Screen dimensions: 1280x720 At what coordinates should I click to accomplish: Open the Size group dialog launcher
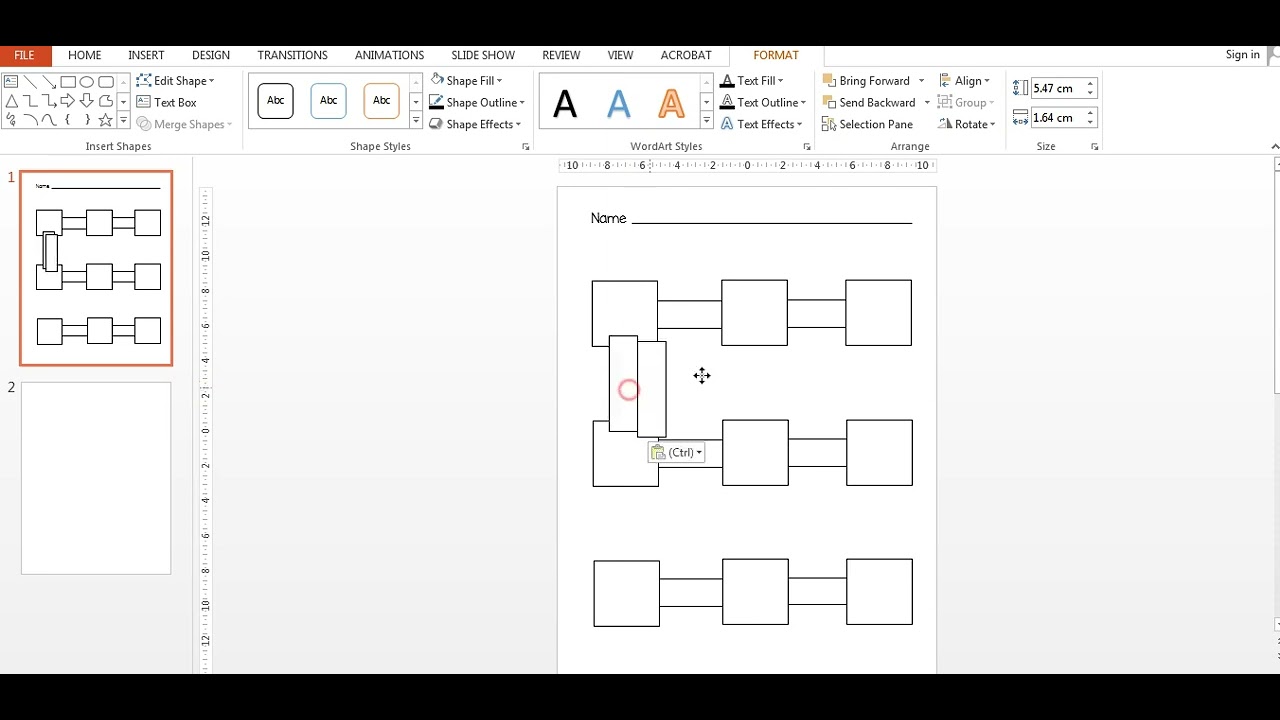coord(1094,147)
